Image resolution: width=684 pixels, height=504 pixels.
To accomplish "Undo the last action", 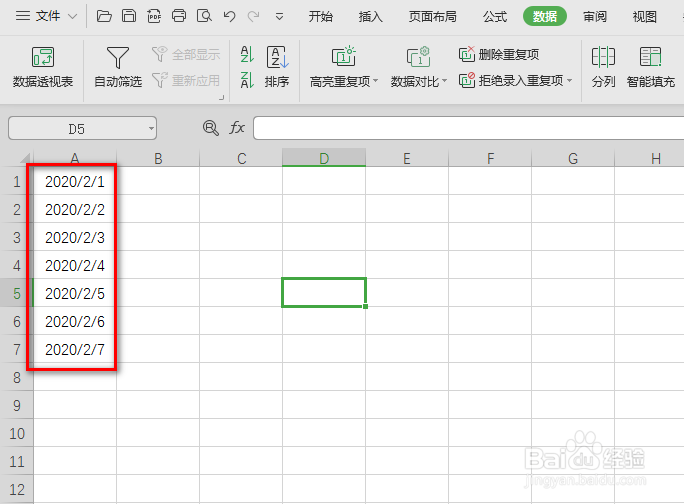I will tap(229, 17).
